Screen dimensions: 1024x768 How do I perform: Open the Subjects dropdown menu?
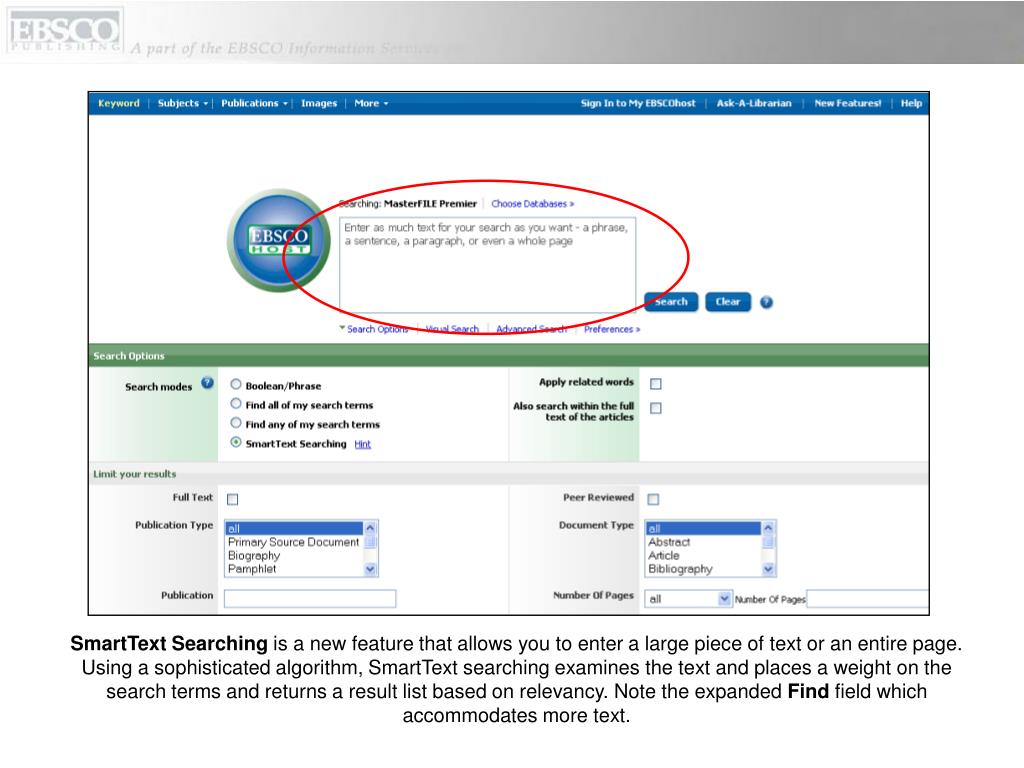(x=182, y=103)
